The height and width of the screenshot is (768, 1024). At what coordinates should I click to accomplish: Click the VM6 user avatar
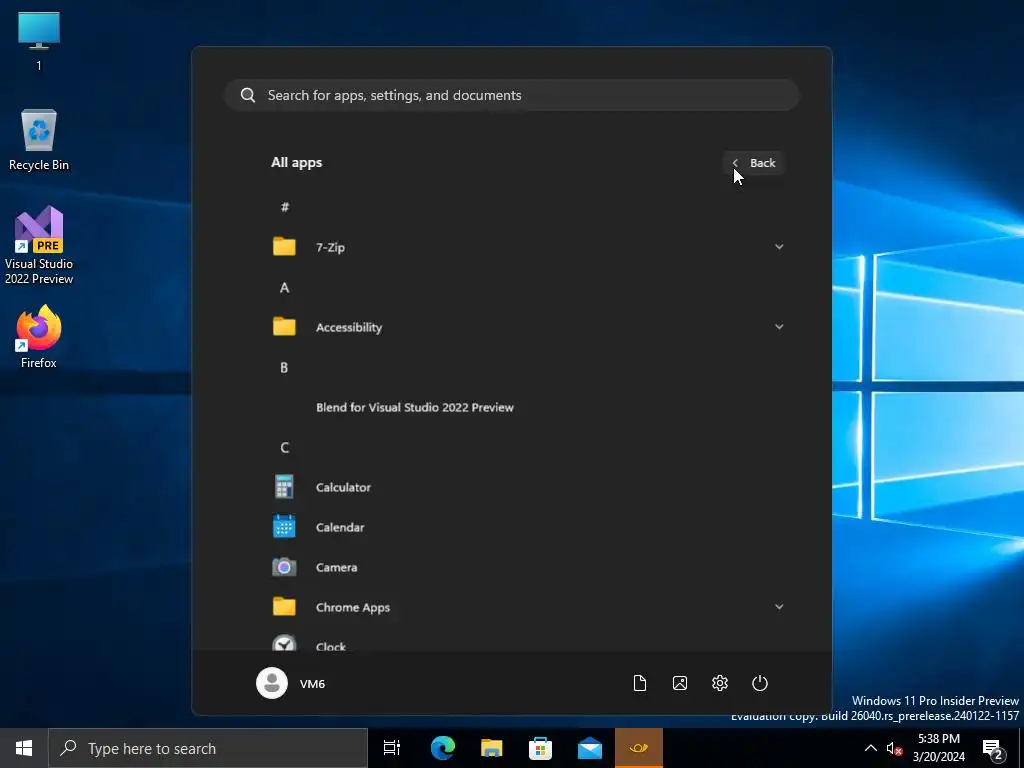click(x=272, y=683)
